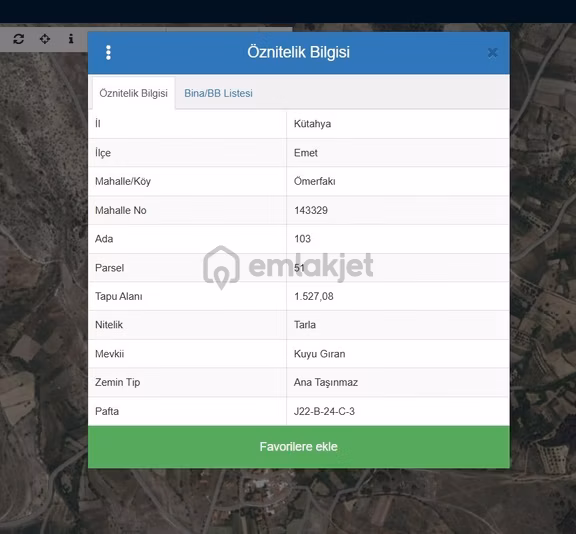
Task: Click the Ada label
Action: pyautogui.click(x=104, y=239)
